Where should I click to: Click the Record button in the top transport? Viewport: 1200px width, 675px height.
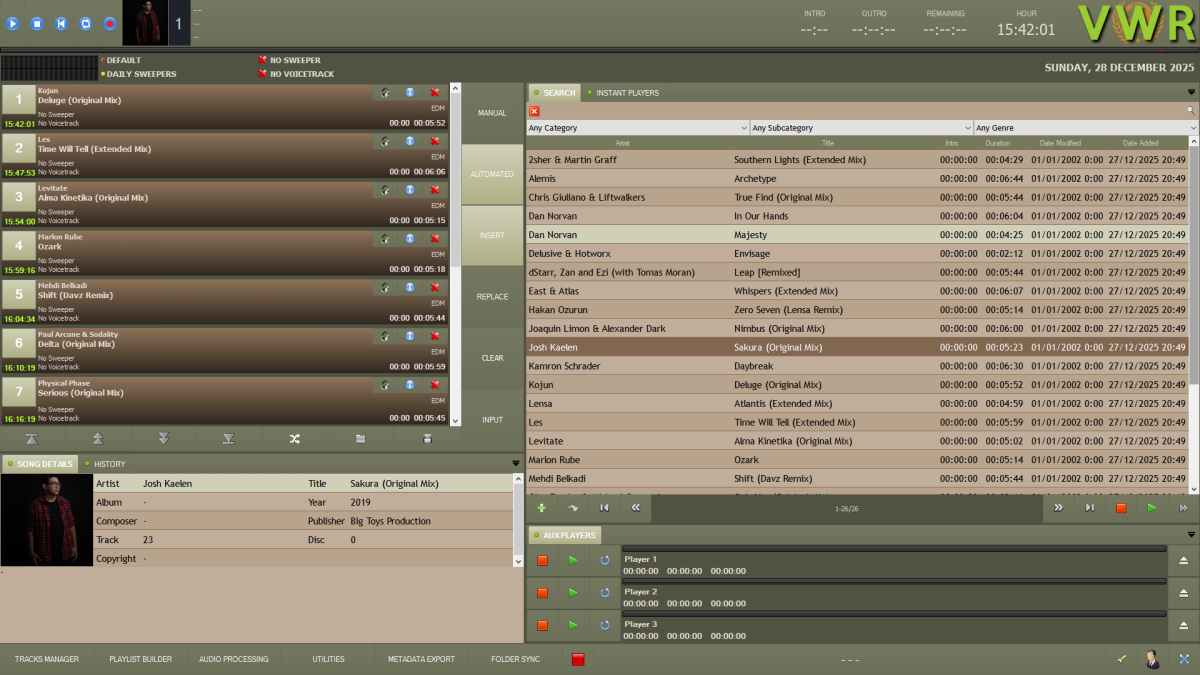click(110, 23)
